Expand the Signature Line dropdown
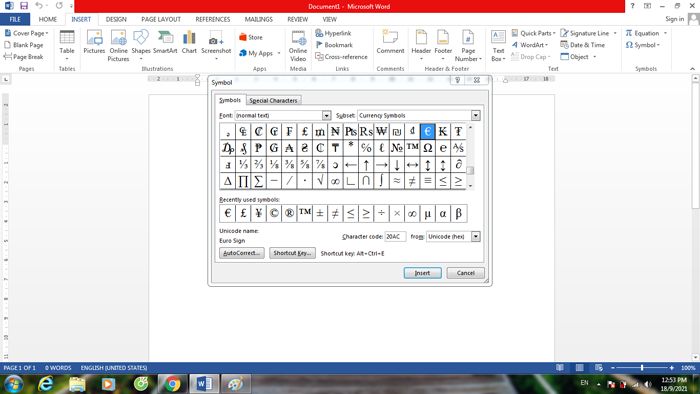 [615, 33]
